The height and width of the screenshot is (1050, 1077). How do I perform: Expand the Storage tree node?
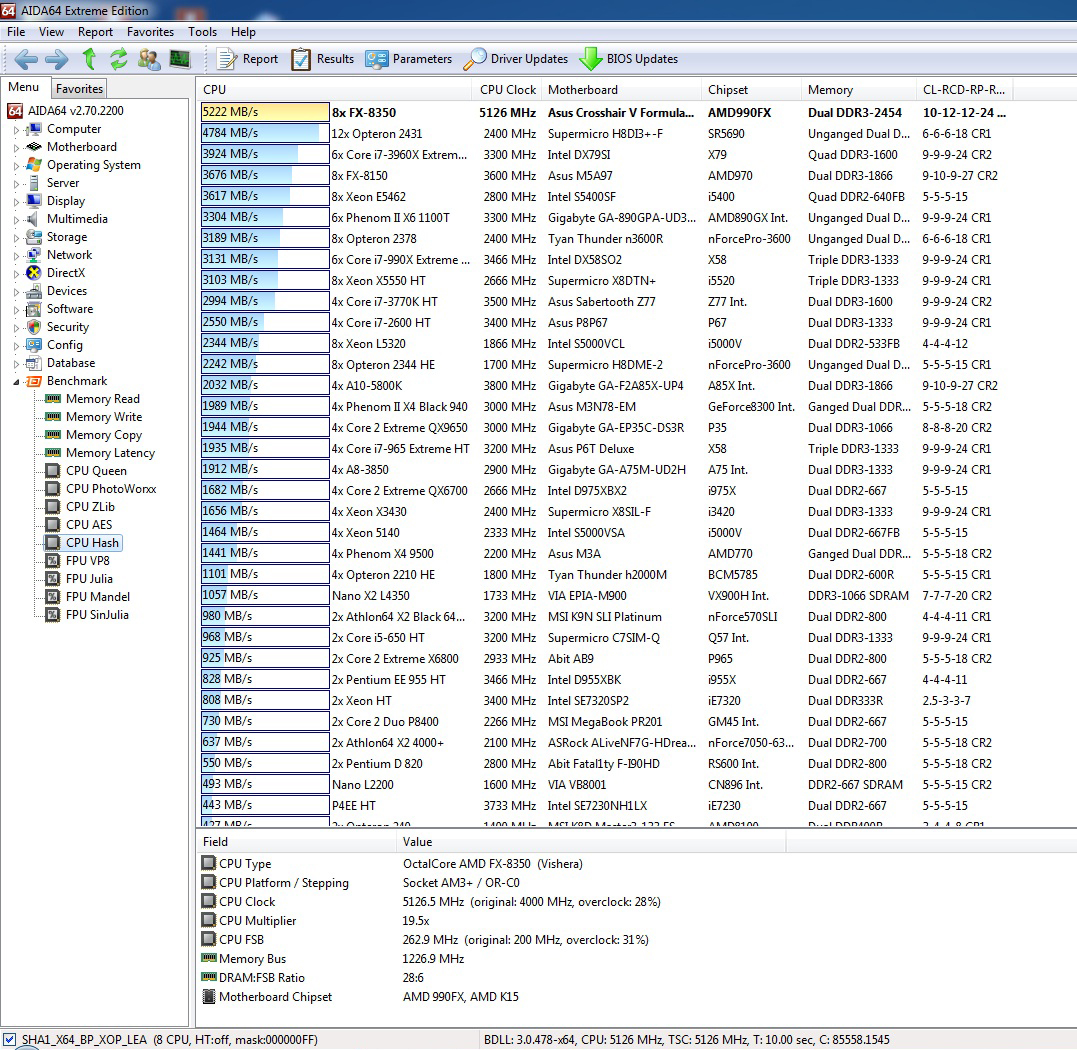[x=16, y=237]
